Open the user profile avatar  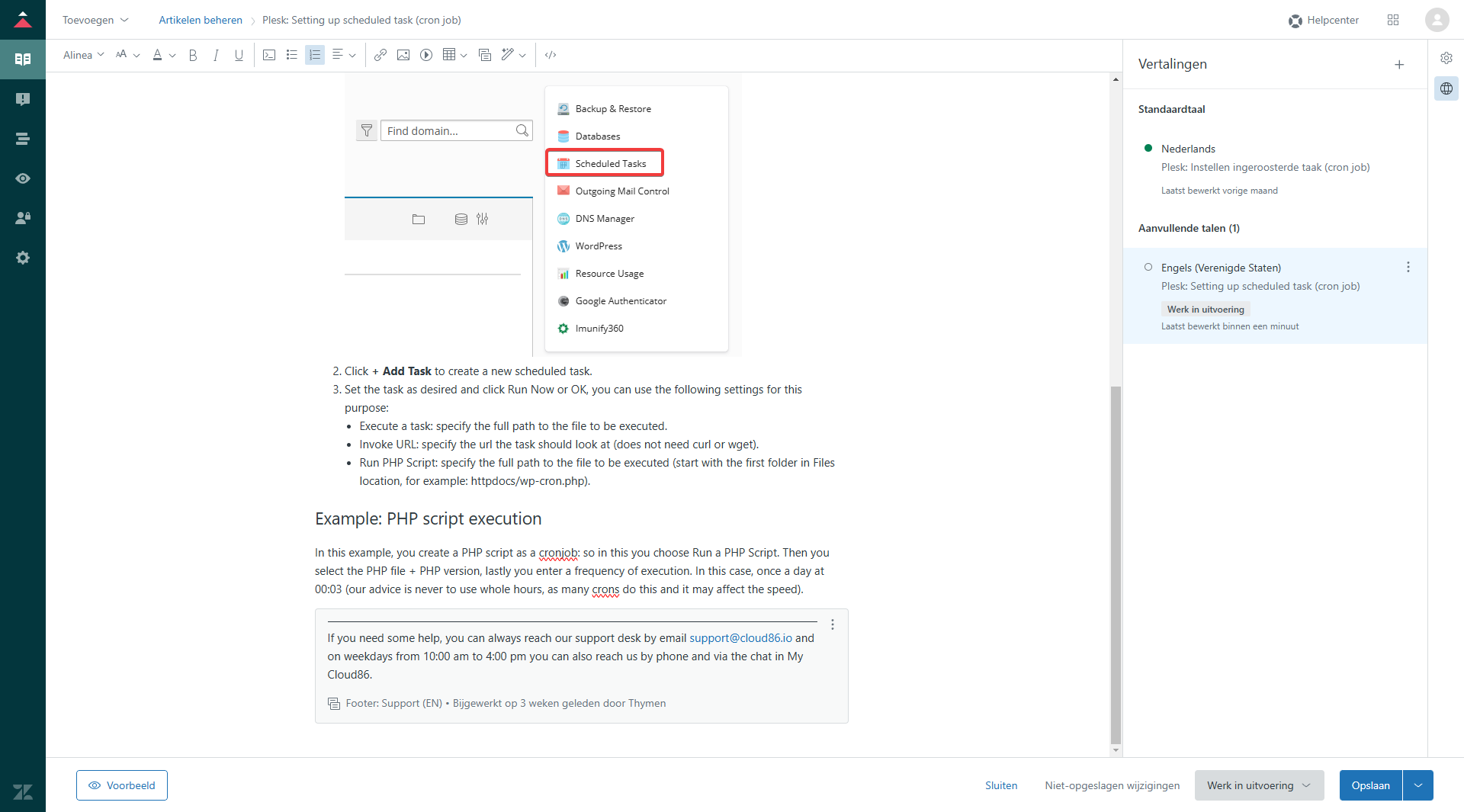(1437, 20)
